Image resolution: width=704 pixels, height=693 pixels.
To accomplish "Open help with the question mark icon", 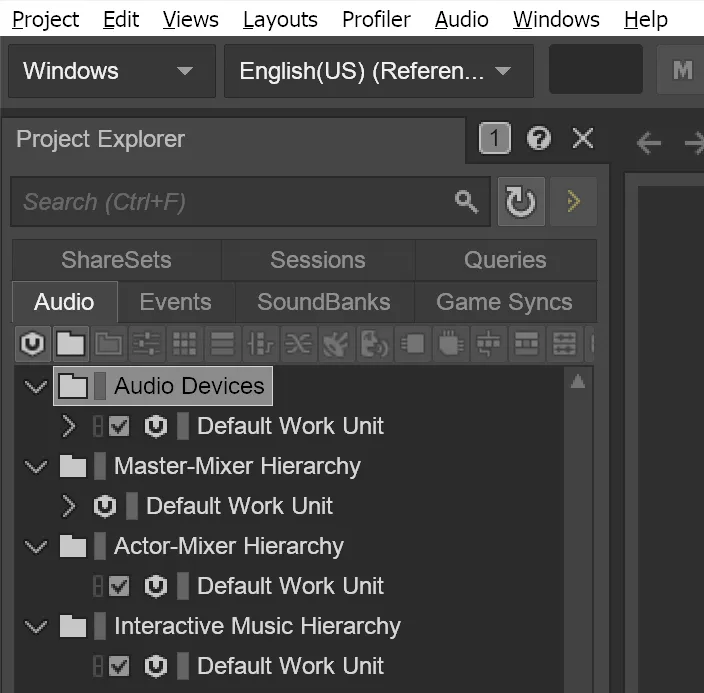I will [x=539, y=139].
